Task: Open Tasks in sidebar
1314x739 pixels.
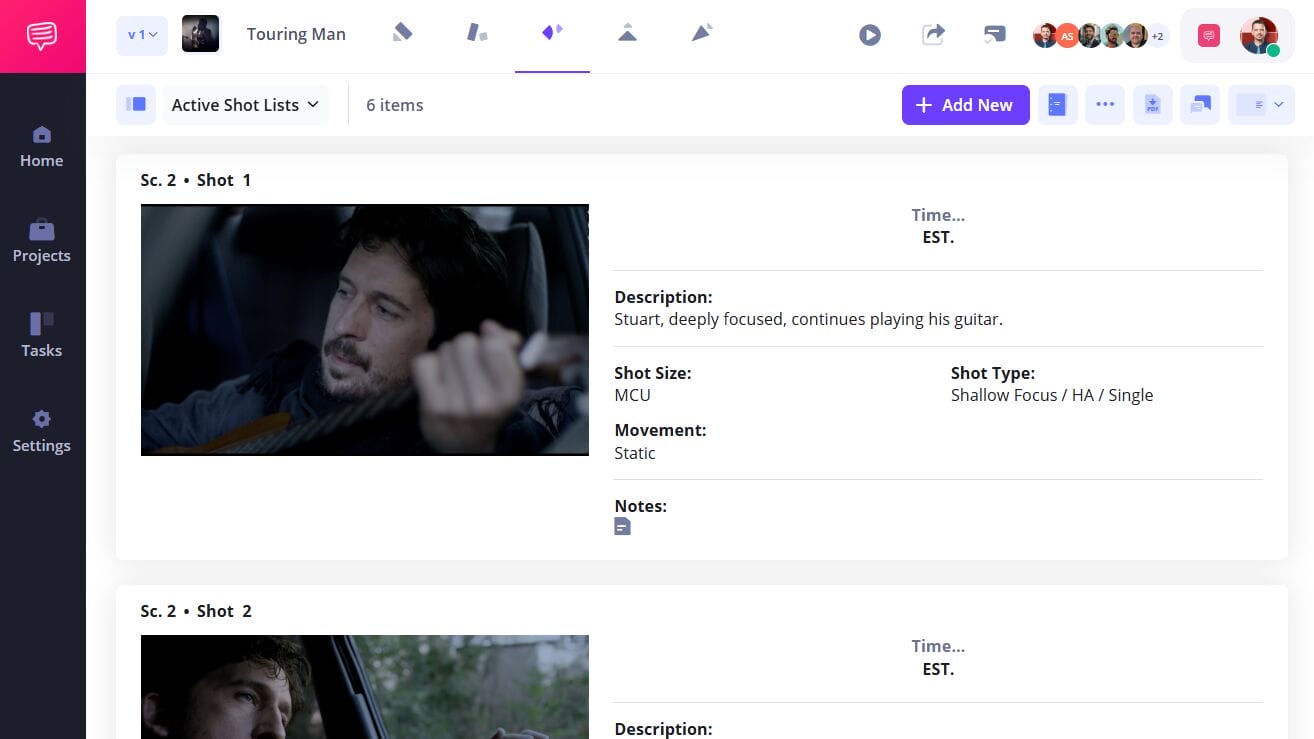Action: point(42,337)
